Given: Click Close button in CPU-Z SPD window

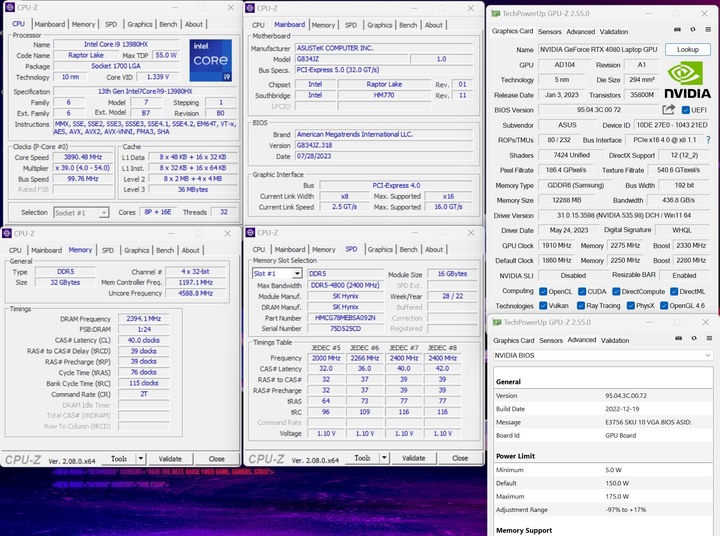Looking at the screenshot, I should (460, 457).
